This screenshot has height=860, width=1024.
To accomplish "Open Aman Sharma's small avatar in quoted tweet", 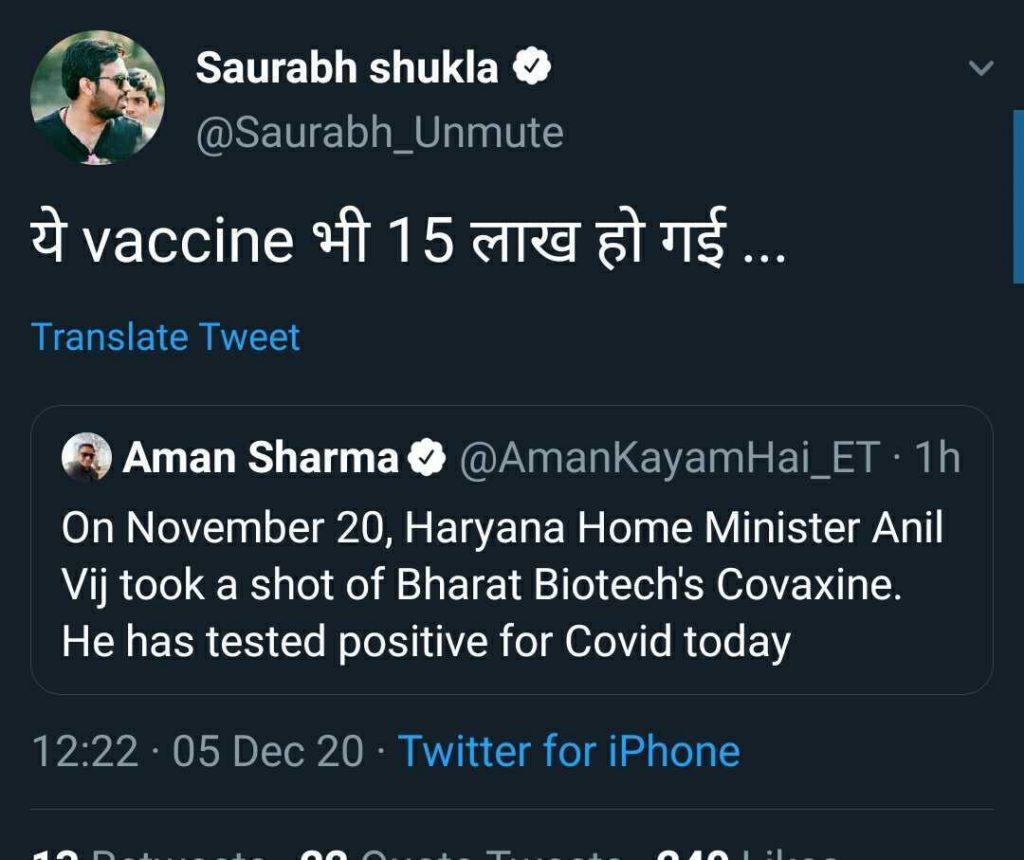I will (x=86, y=458).
